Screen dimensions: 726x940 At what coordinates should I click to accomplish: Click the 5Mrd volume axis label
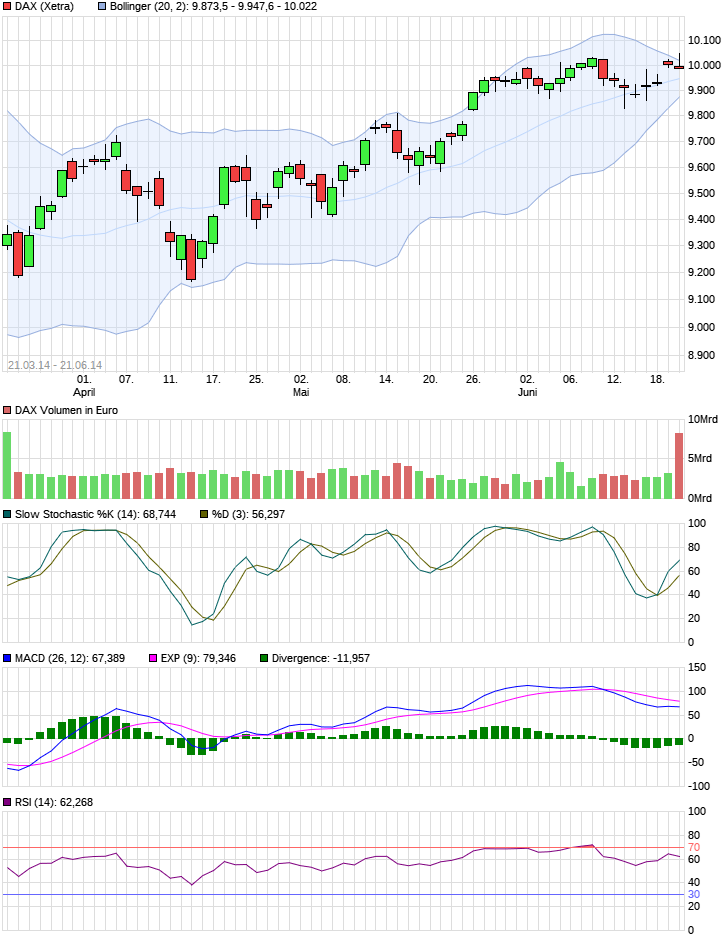[x=700, y=459]
